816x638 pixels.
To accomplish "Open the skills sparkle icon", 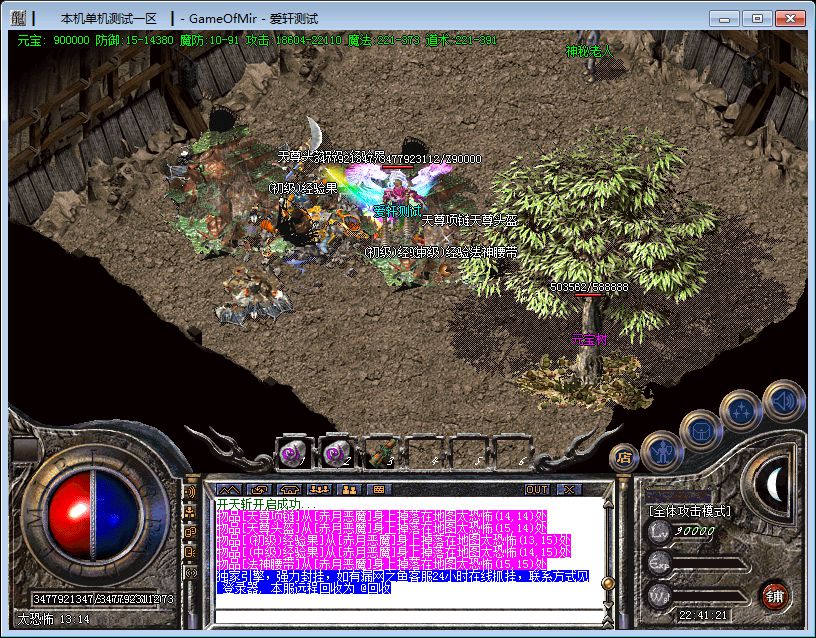I will (741, 410).
